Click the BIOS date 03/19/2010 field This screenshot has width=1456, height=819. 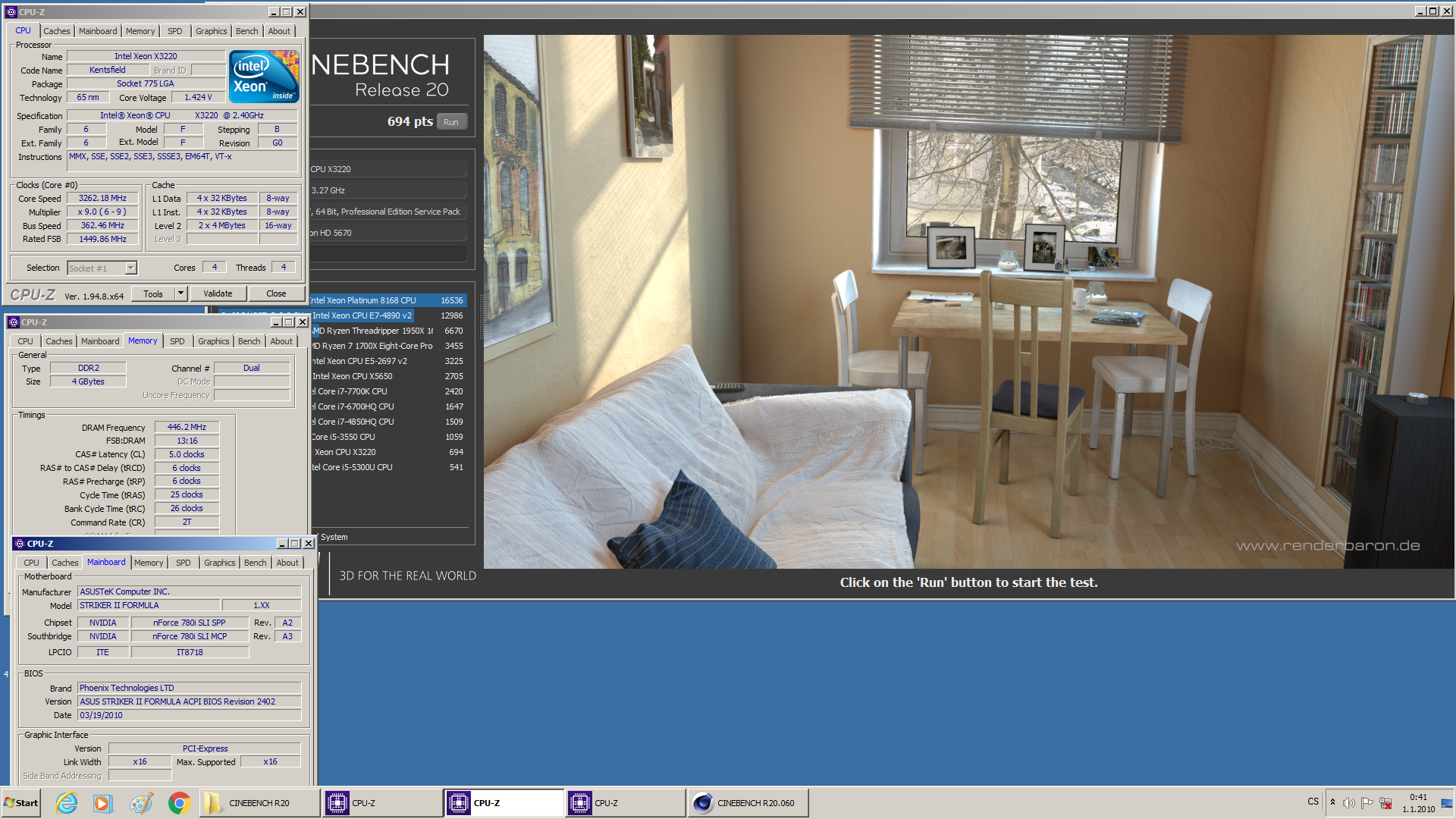coord(189,715)
